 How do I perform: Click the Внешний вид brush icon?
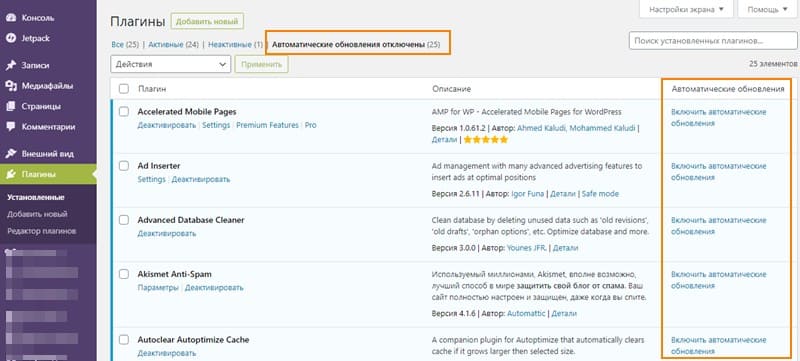11,154
